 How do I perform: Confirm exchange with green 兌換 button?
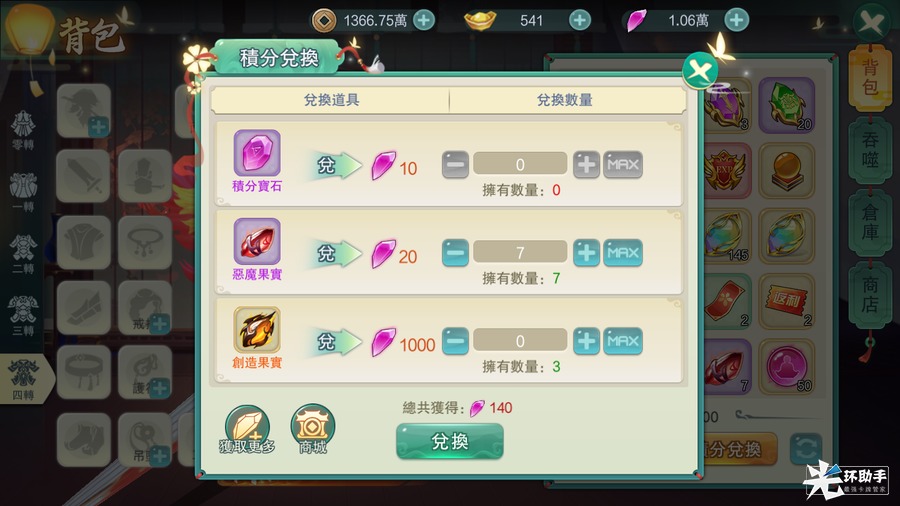[450, 441]
